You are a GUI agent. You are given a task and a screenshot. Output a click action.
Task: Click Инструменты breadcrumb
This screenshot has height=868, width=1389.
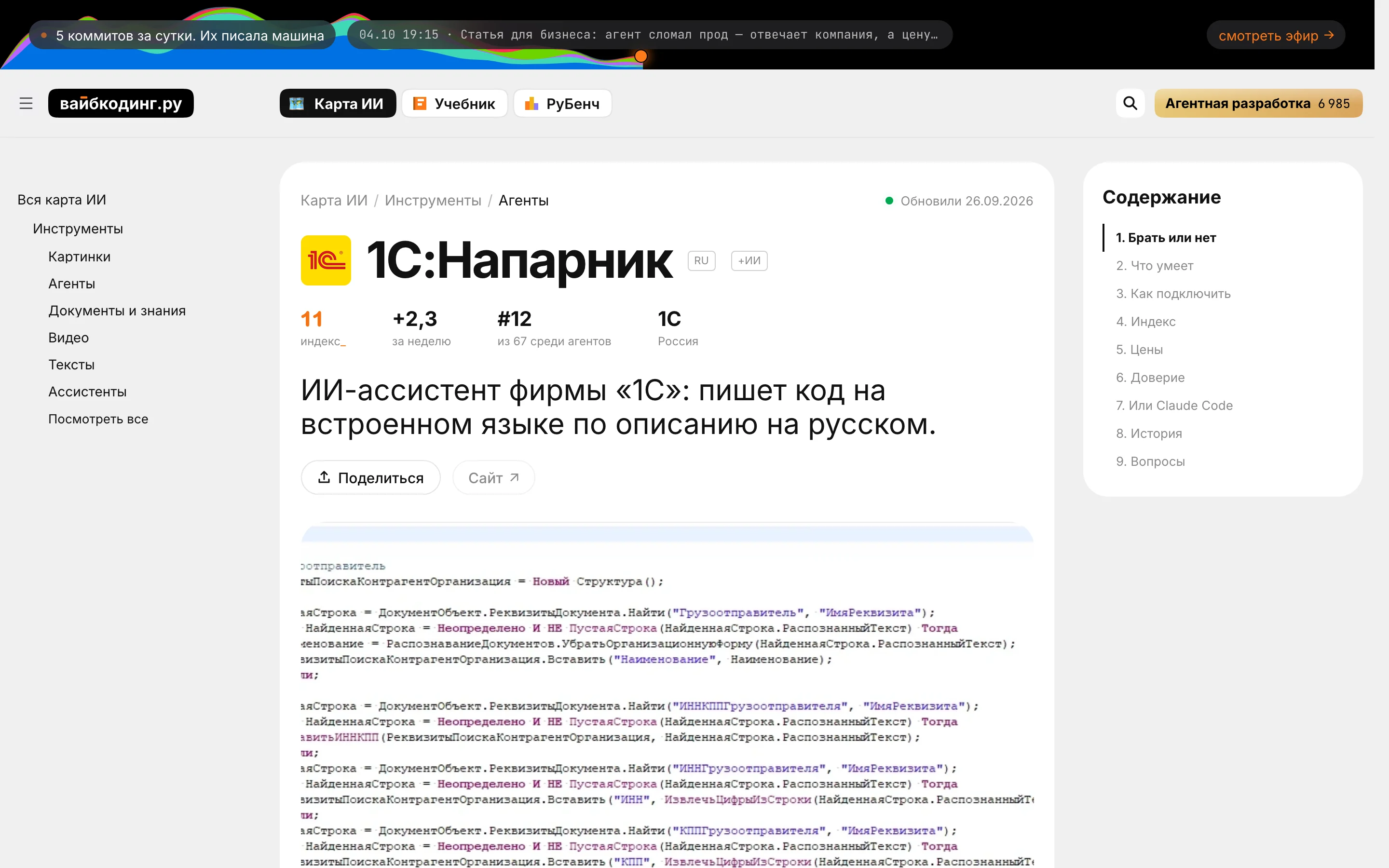pyautogui.click(x=433, y=200)
